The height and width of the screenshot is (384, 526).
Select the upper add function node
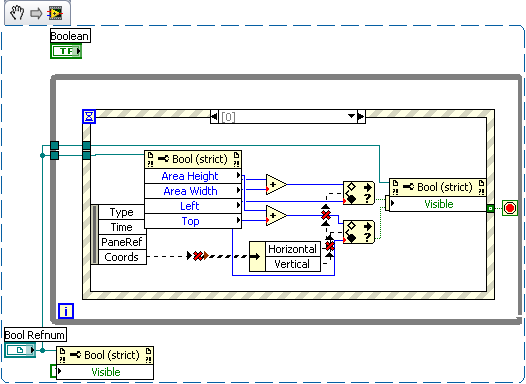[276, 184]
